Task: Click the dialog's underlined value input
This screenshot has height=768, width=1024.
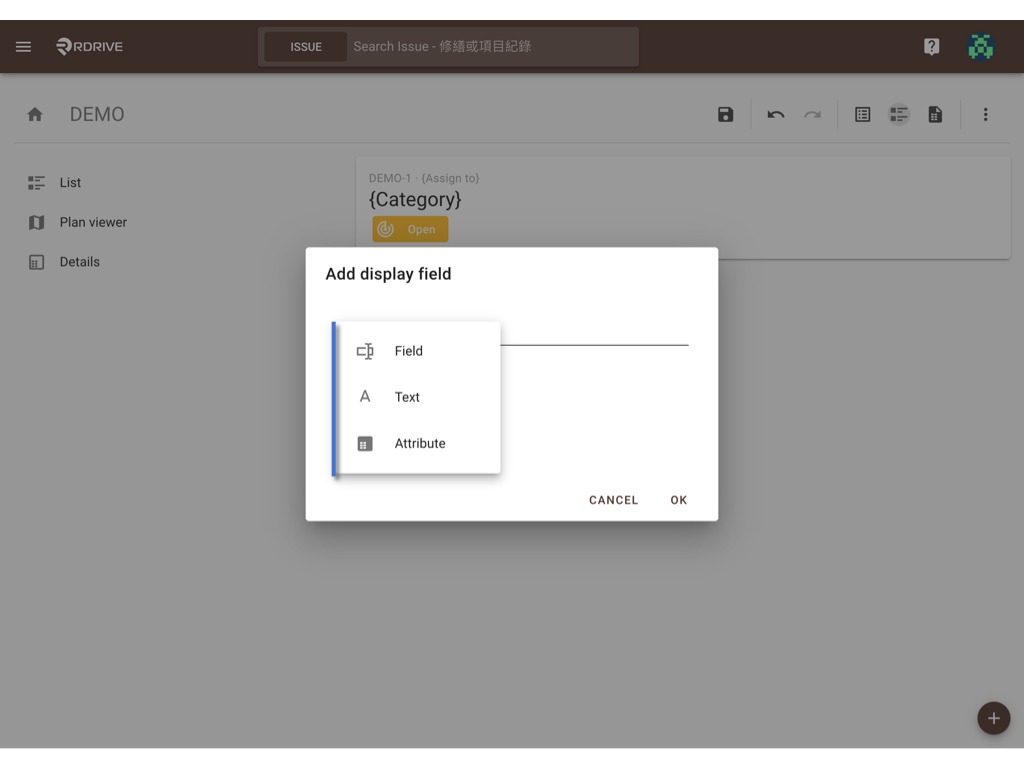Action: [x=594, y=333]
